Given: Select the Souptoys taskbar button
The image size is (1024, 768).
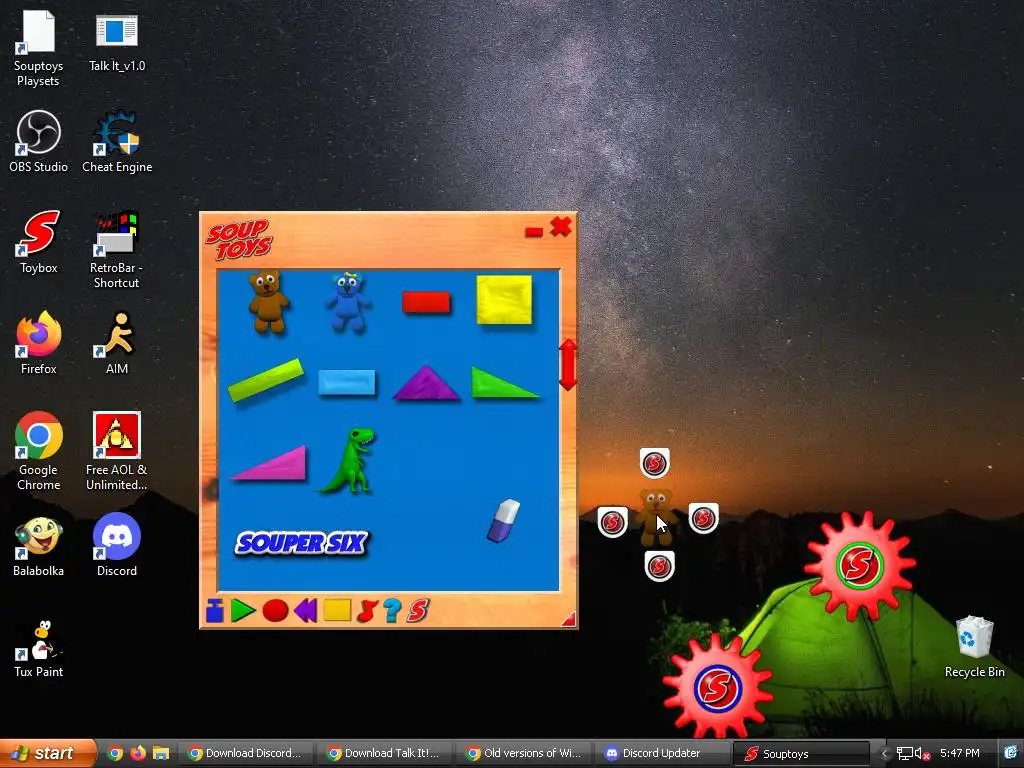Looking at the screenshot, I should click(x=802, y=753).
